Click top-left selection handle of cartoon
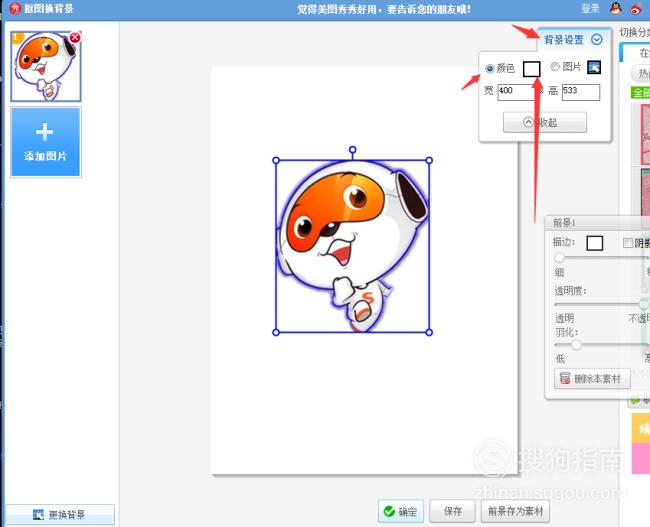This screenshot has width=650, height=527. click(276, 160)
